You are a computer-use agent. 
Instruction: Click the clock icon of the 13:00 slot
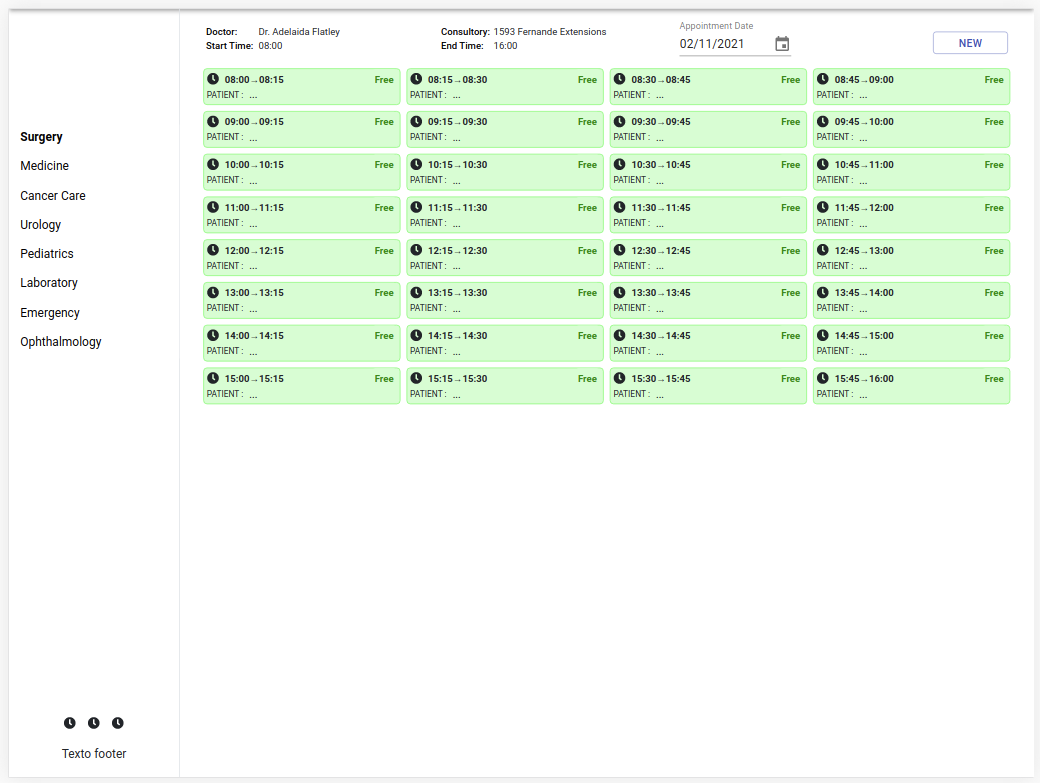(x=213, y=292)
